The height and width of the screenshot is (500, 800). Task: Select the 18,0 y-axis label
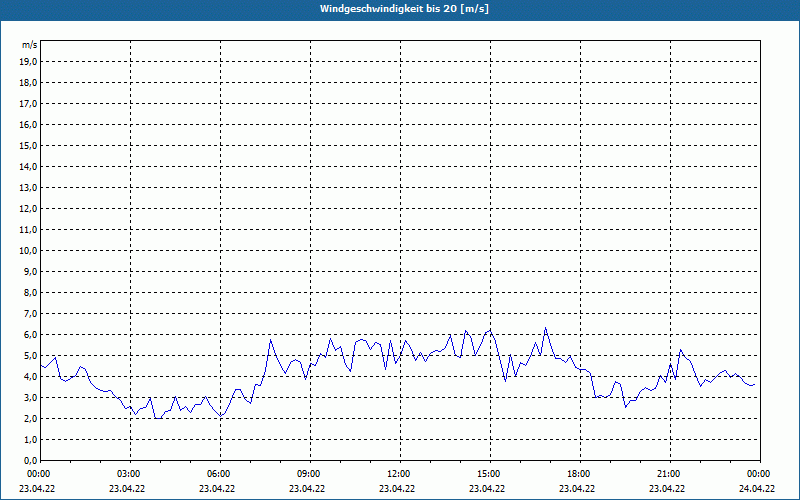pyautogui.click(x=29, y=83)
